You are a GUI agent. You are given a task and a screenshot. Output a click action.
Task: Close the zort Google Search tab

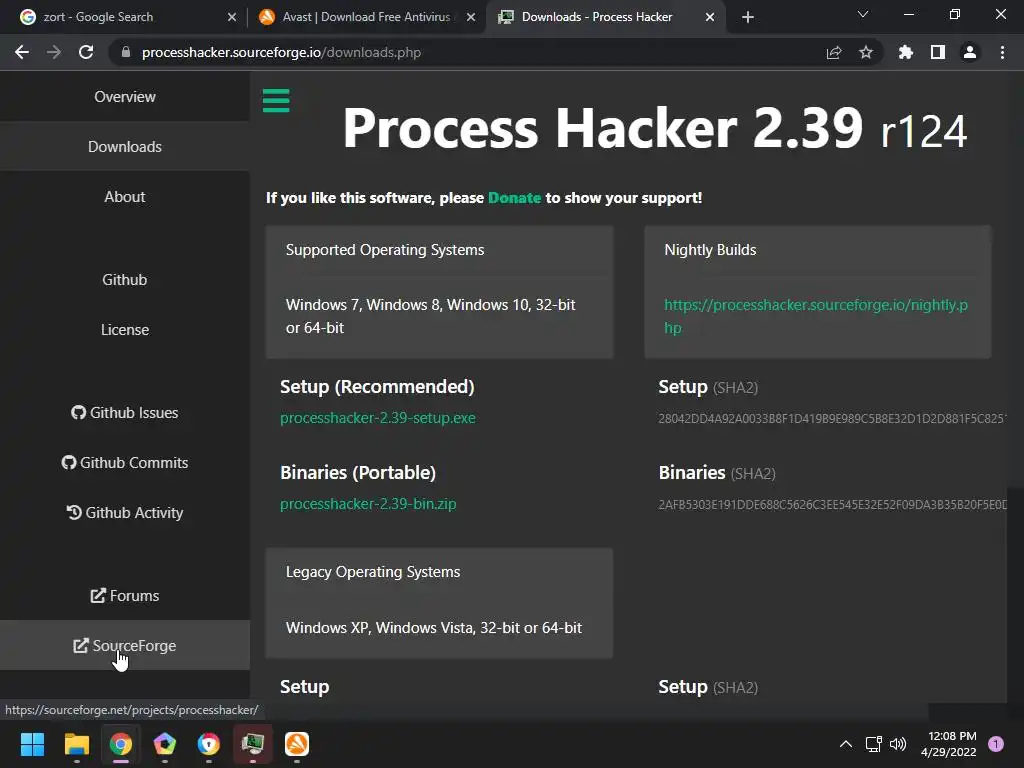click(232, 17)
